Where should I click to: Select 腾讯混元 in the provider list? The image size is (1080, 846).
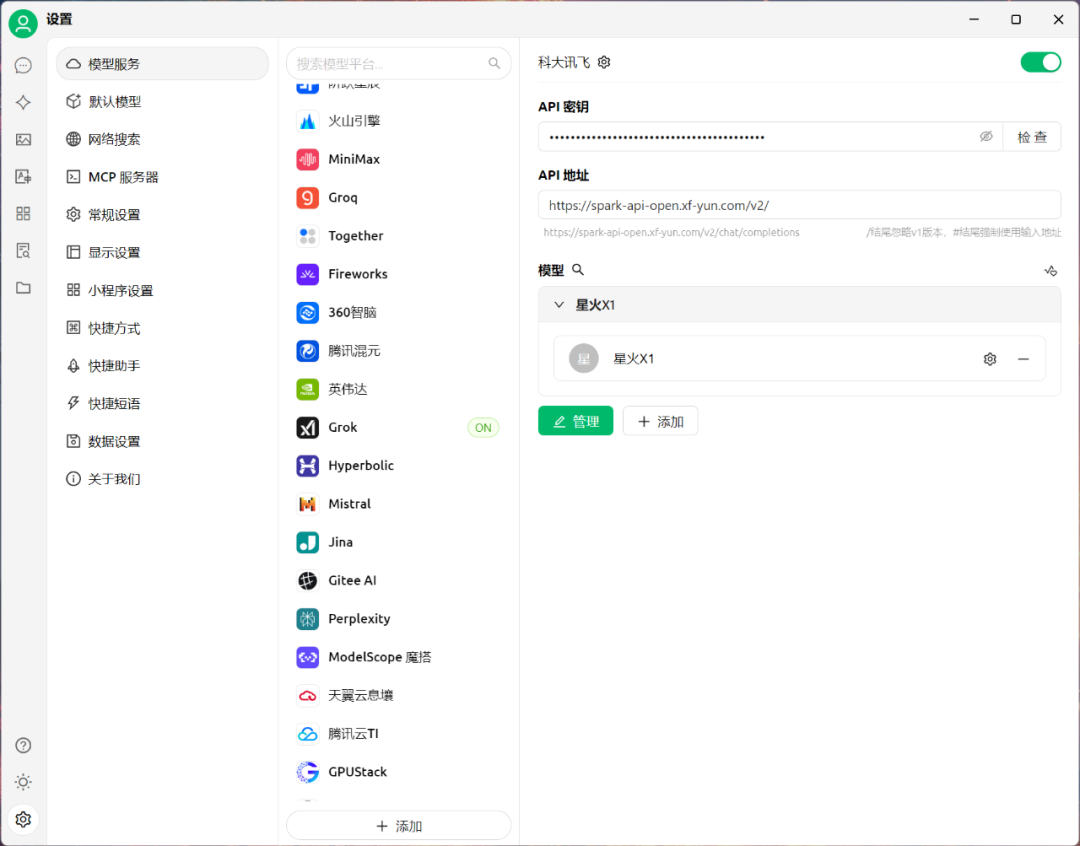397,351
